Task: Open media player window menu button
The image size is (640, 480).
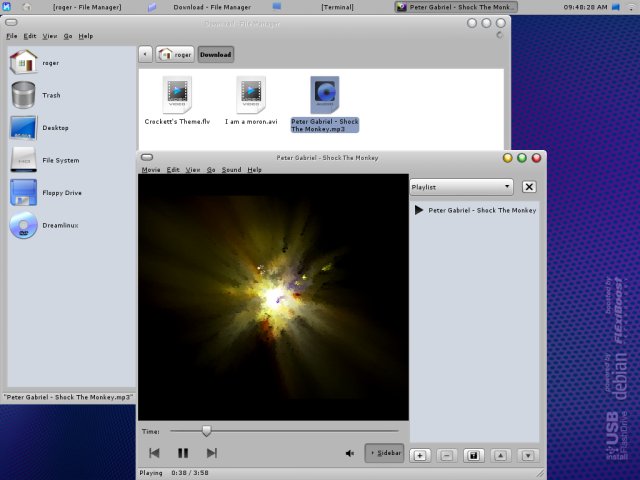Action: pyautogui.click(x=147, y=157)
